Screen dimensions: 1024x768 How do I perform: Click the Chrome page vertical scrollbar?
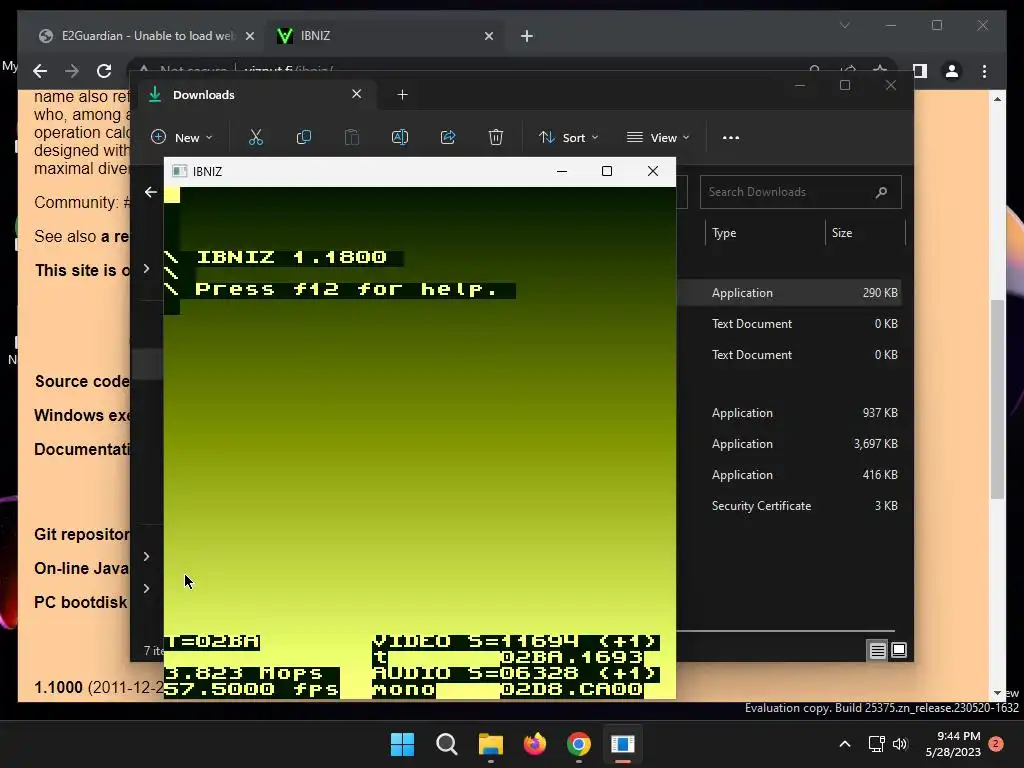[x=997, y=398]
